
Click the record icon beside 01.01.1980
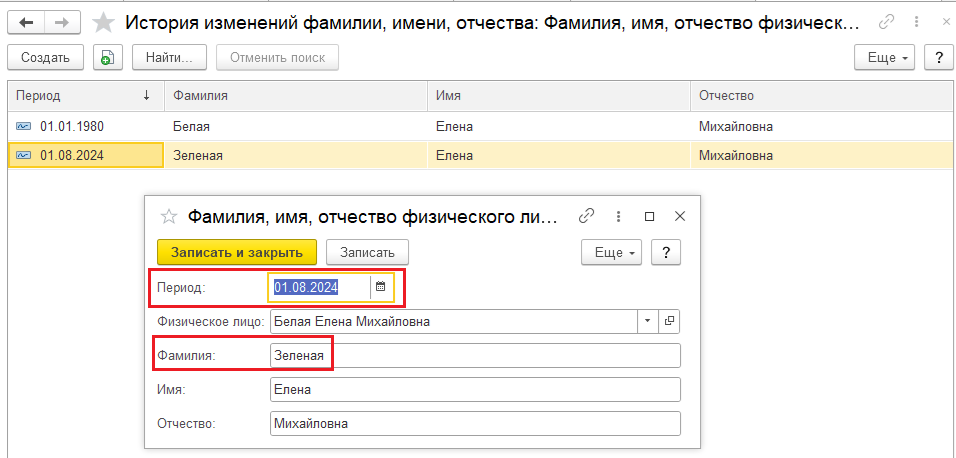[x=23, y=127]
